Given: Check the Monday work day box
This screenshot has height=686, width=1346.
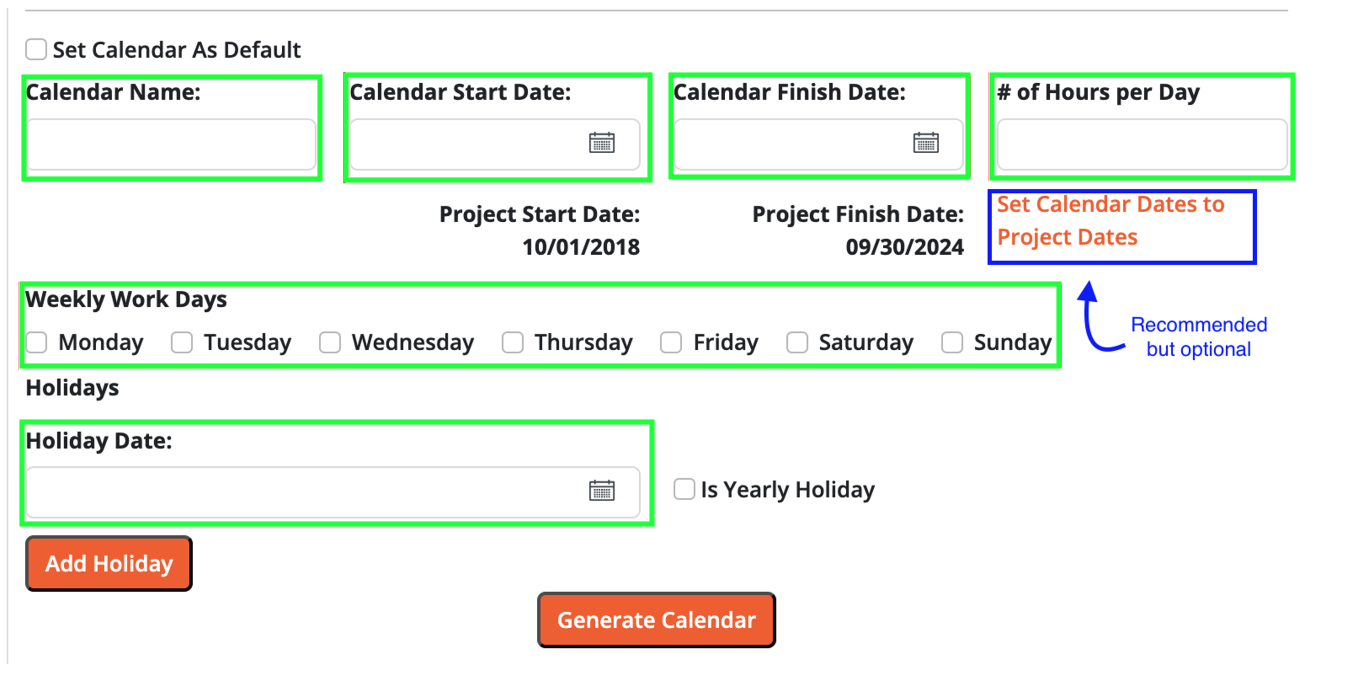Looking at the screenshot, I should coord(37,343).
